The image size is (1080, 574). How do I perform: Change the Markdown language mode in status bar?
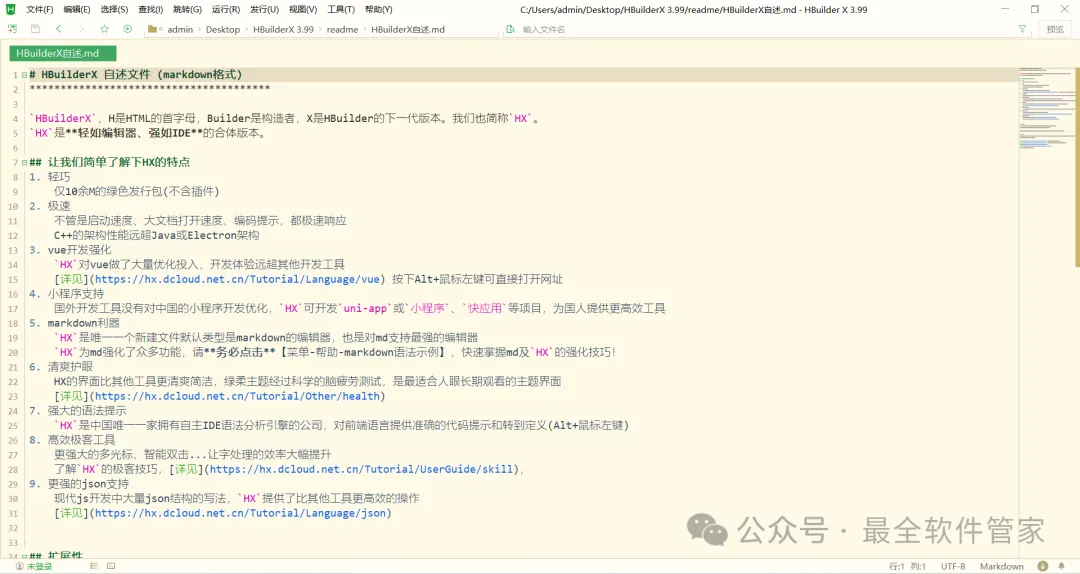1001,566
